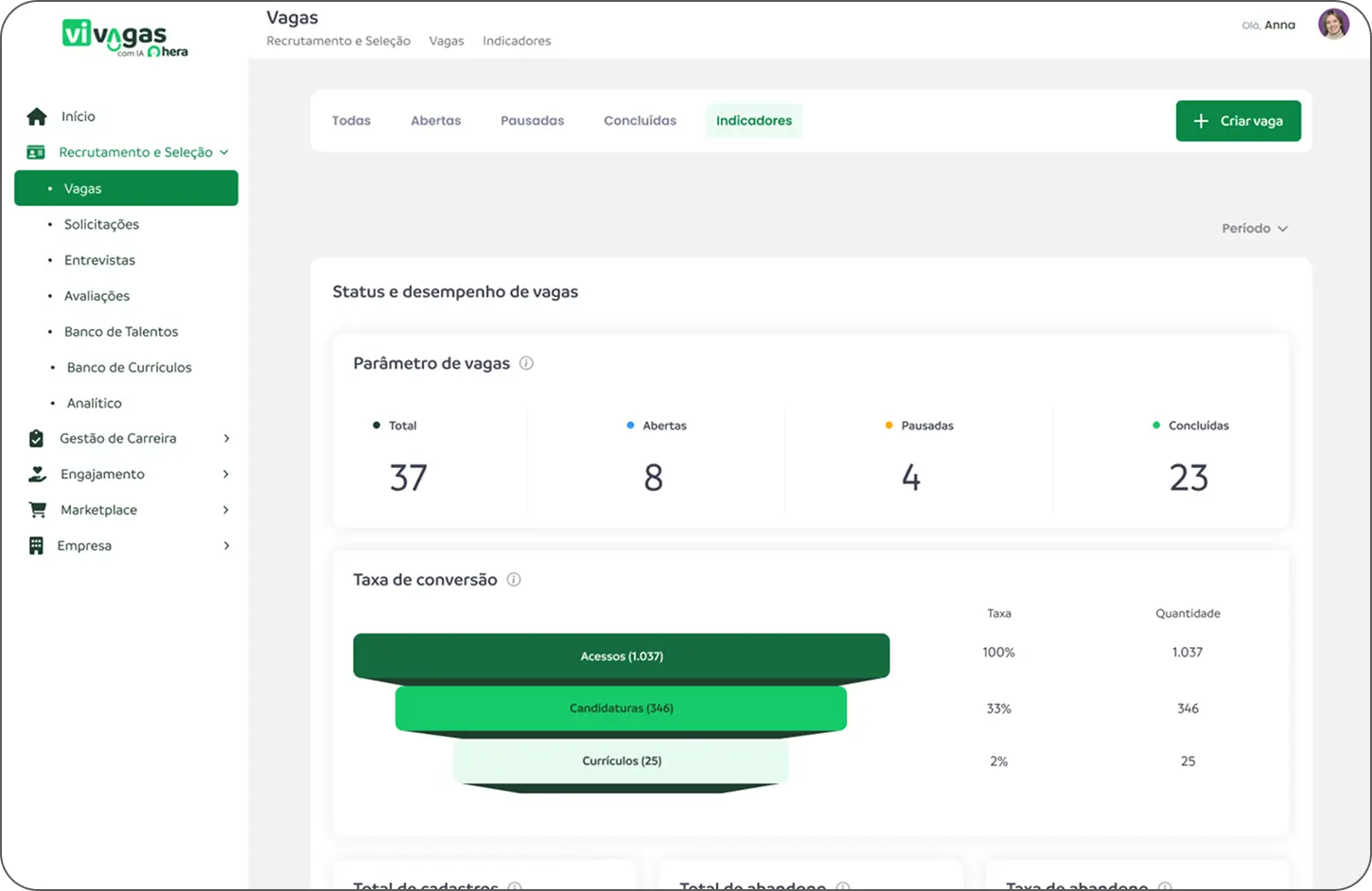1372x891 pixels.
Task: Select the Pausadas tab
Action: [x=532, y=121]
